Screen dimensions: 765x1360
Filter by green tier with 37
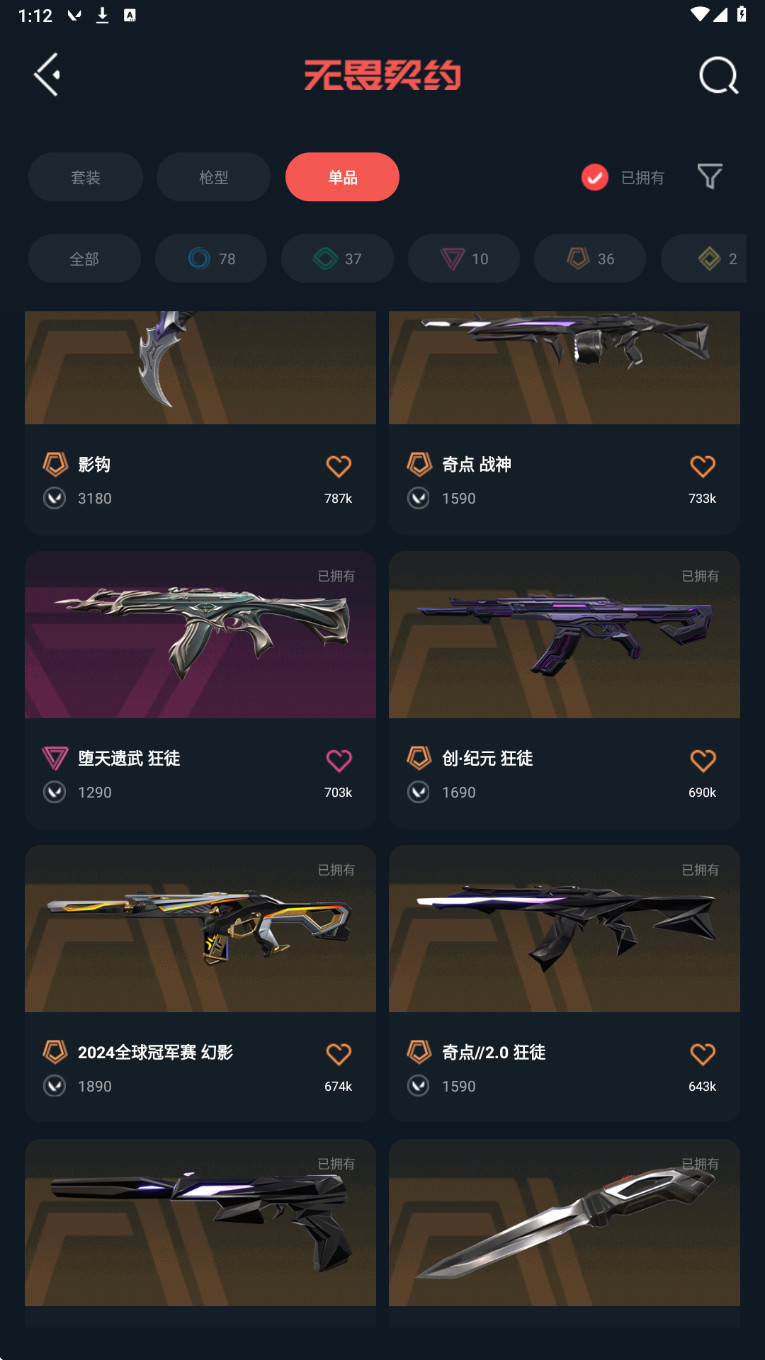337,259
